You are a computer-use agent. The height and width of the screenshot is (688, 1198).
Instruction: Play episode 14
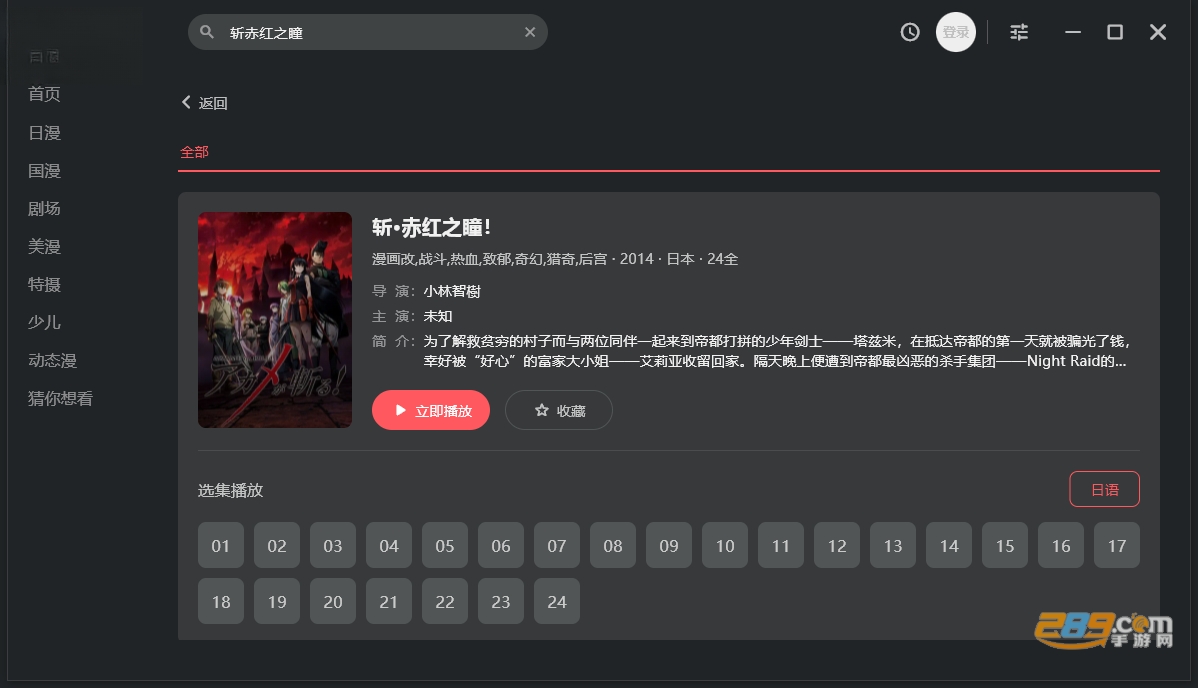(x=949, y=546)
